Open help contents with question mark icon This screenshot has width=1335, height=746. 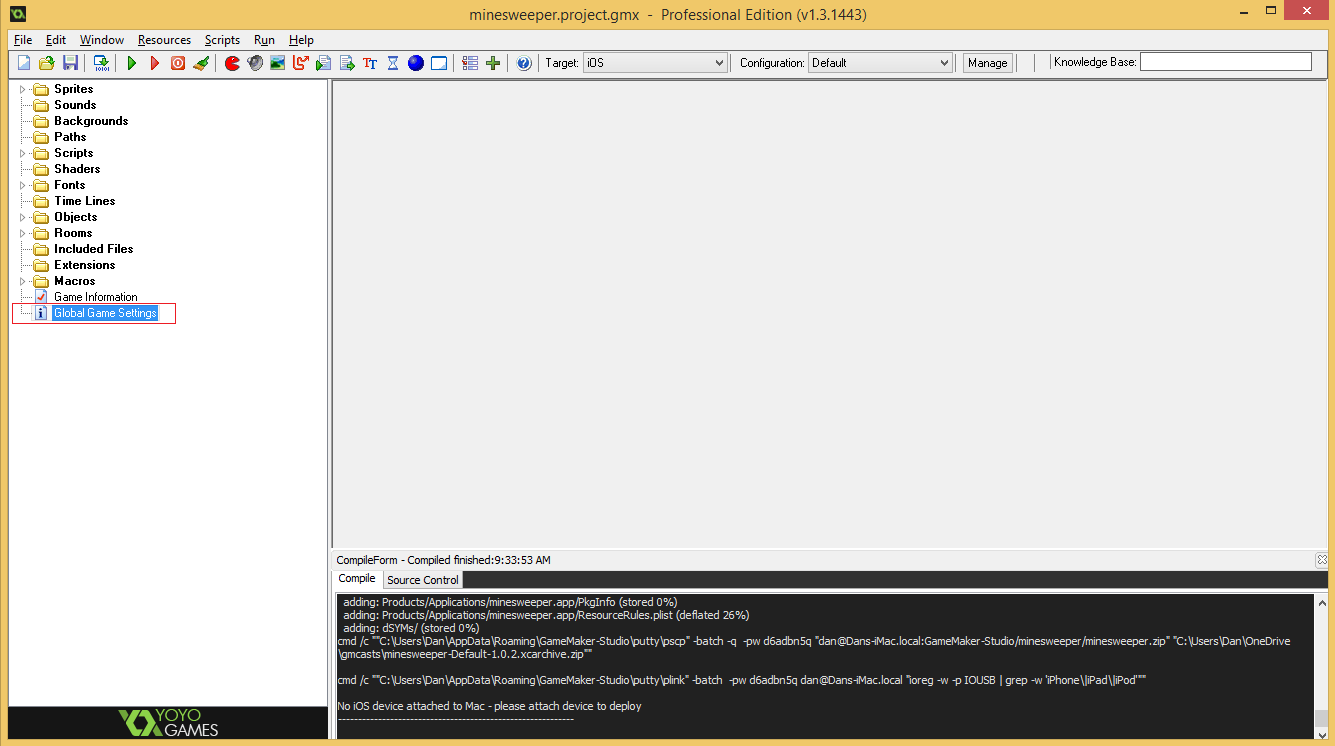click(524, 63)
